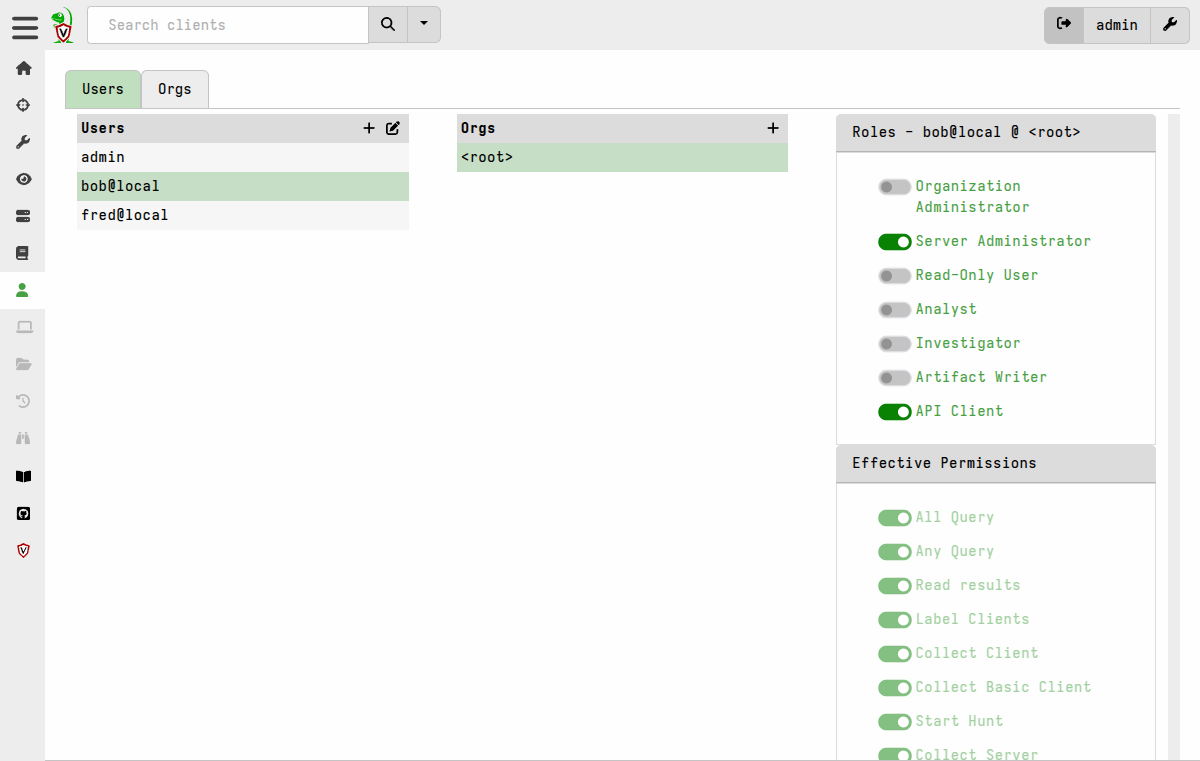Select the Hunt Manager crosshair icon
Screen dimensions: 1200x761
click(x=23, y=105)
